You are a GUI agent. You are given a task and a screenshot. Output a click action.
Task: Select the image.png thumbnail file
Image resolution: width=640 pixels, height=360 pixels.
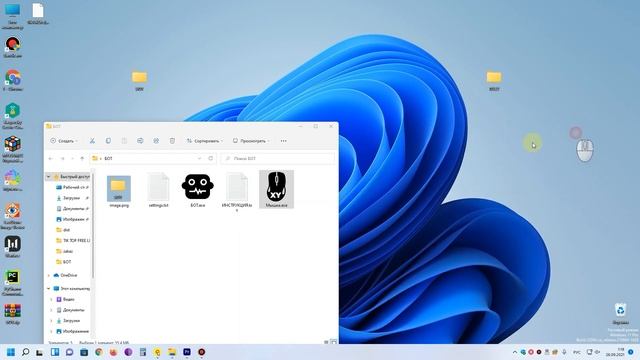coord(119,191)
